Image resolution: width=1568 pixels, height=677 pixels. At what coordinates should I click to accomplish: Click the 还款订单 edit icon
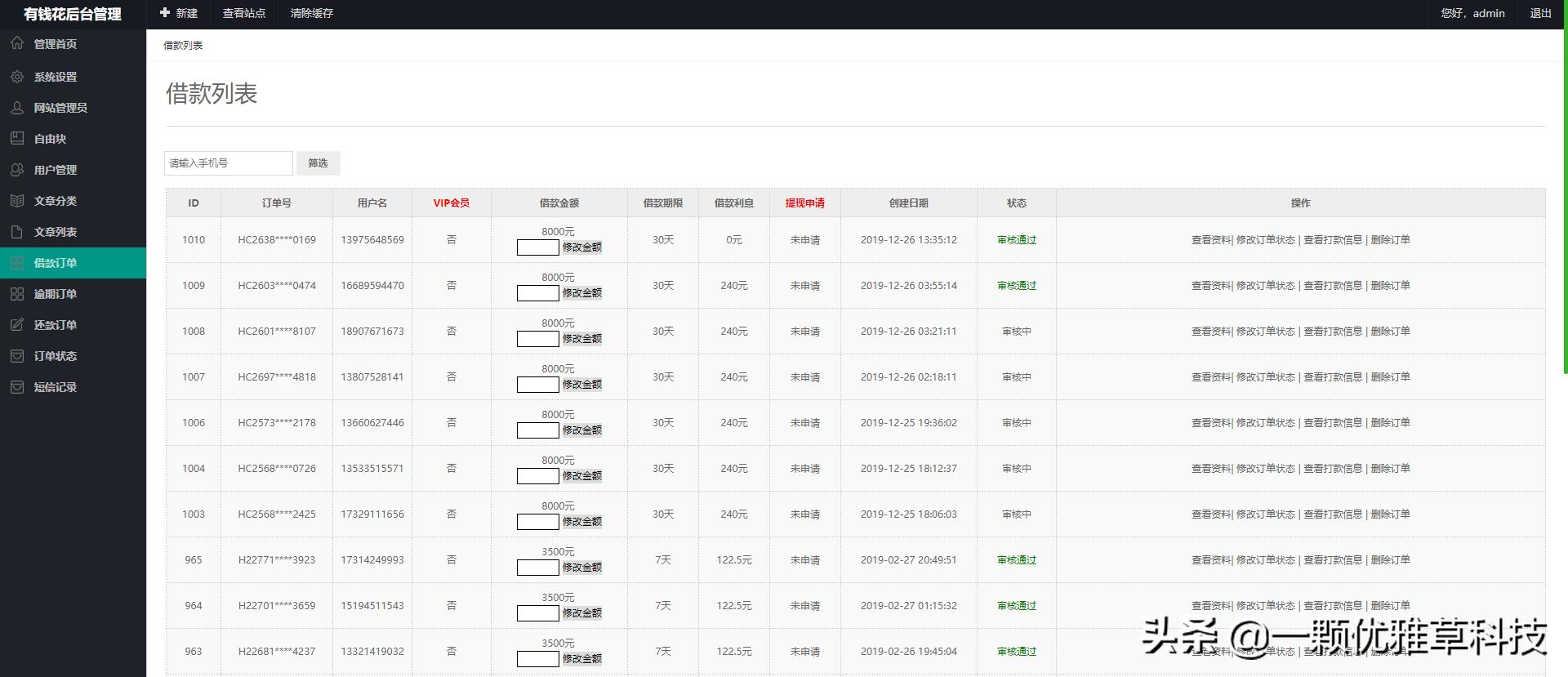coord(17,325)
